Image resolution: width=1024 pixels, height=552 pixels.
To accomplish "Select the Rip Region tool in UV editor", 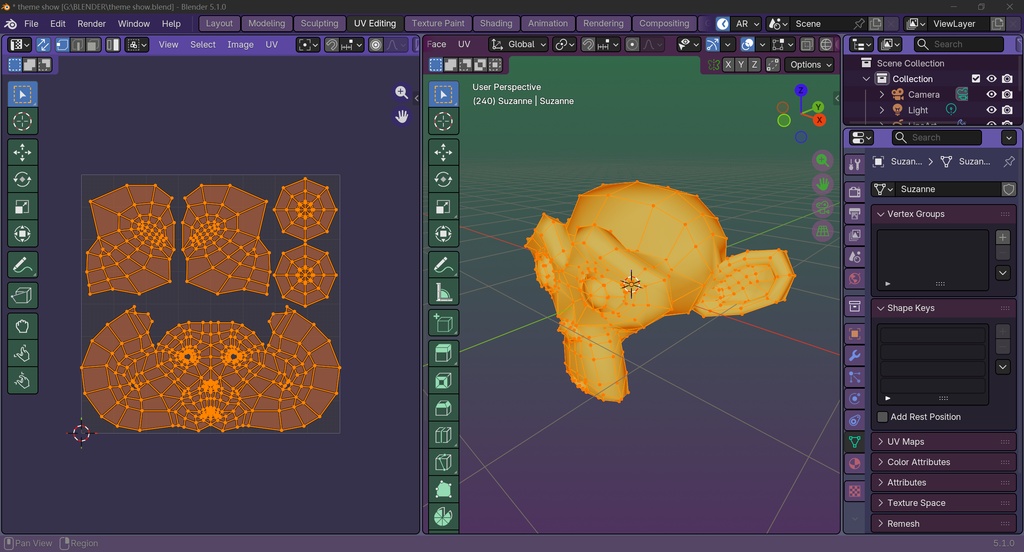I will (x=22, y=295).
